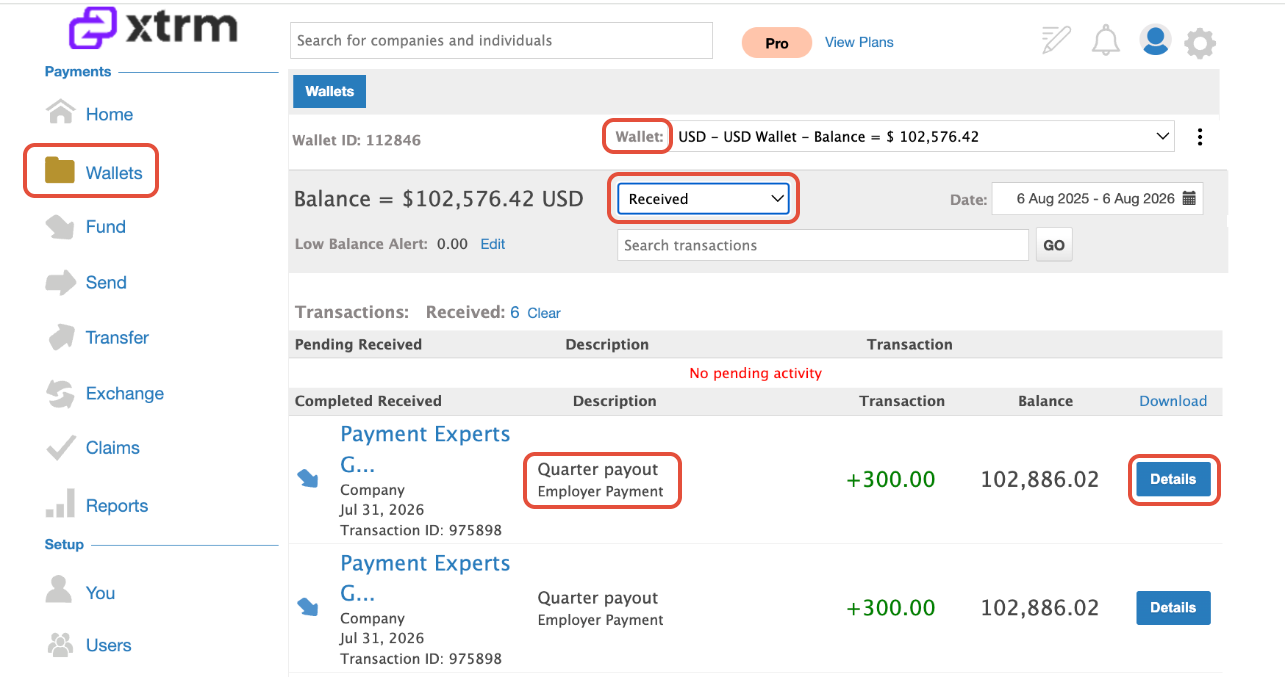Click second row 102,886.02 balance
This screenshot has width=1285, height=677.
[1039, 607]
